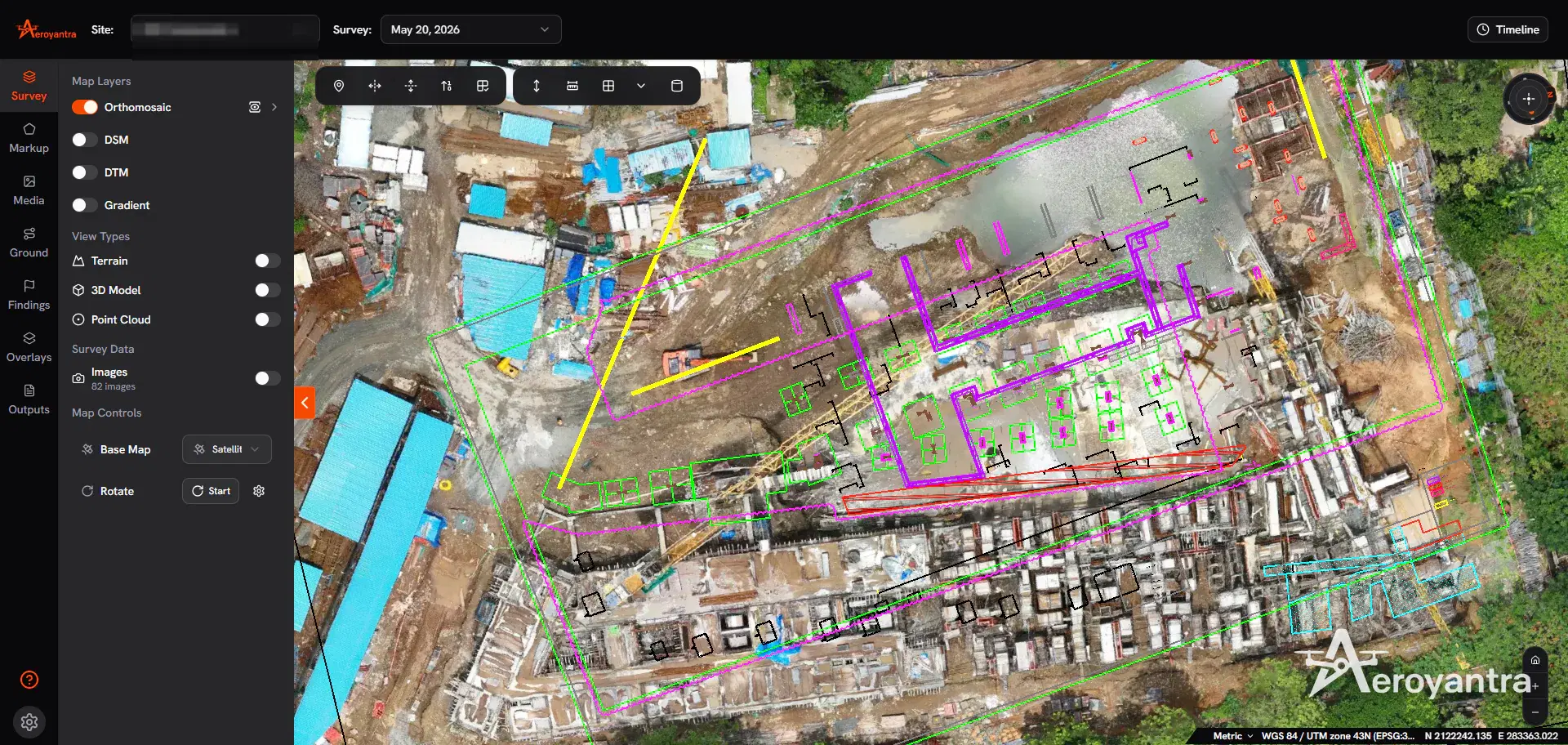Expand the grid tool options chevron
This screenshot has width=1568, height=745.
(x=641, y=86)
